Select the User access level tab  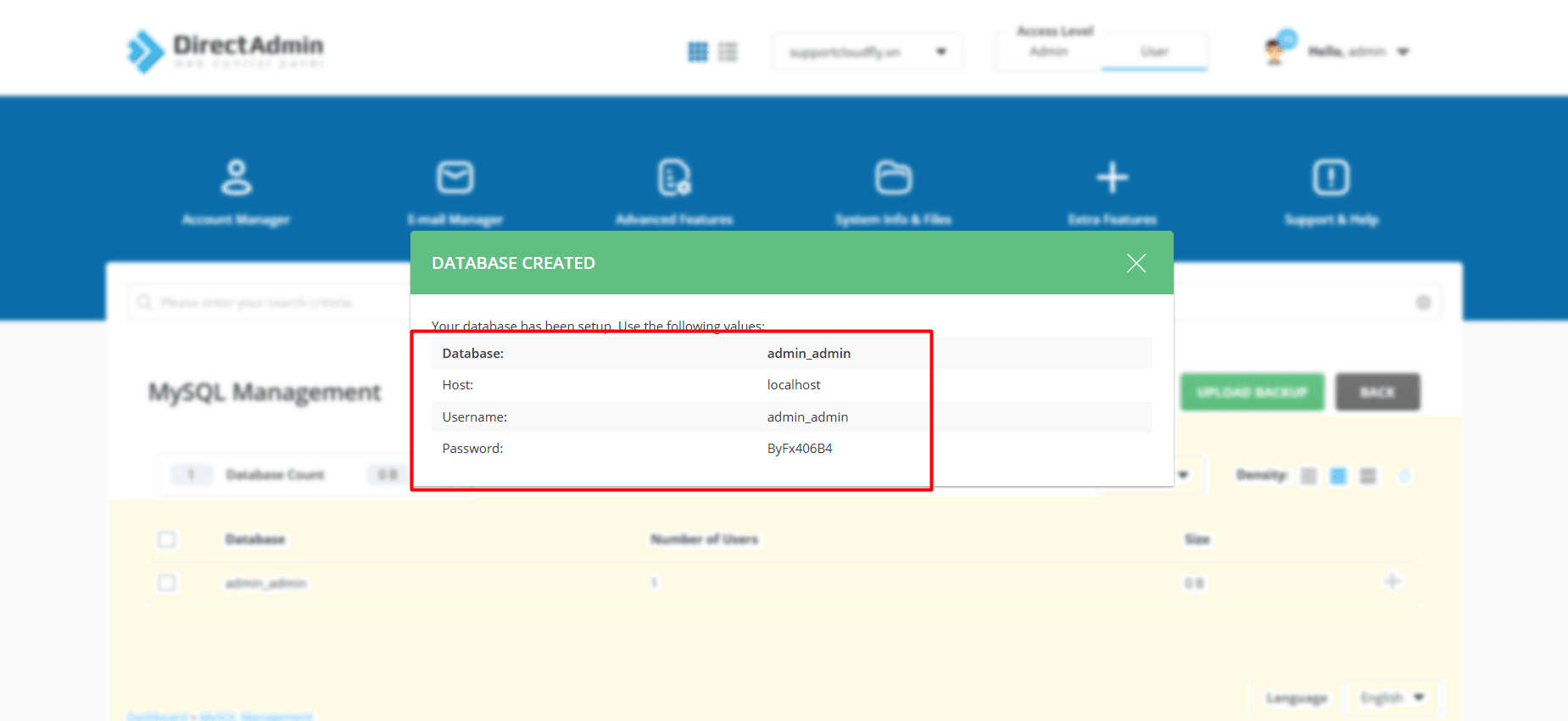click(1154, 52)
